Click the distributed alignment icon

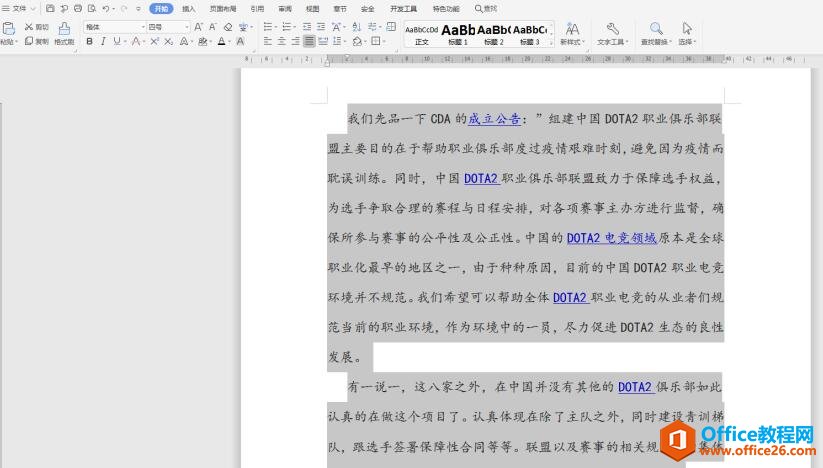[323, 41]
